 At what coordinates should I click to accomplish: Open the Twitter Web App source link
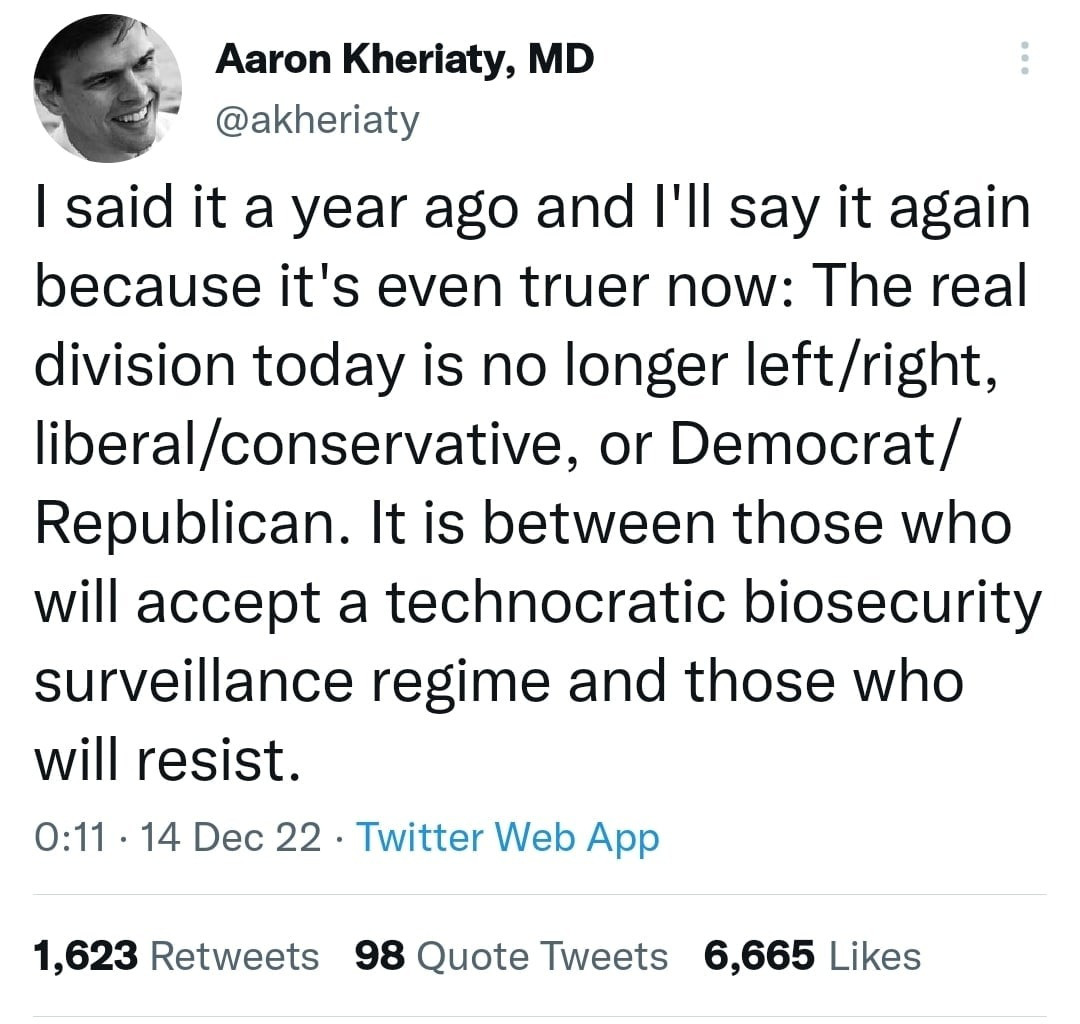pos(507,837)
